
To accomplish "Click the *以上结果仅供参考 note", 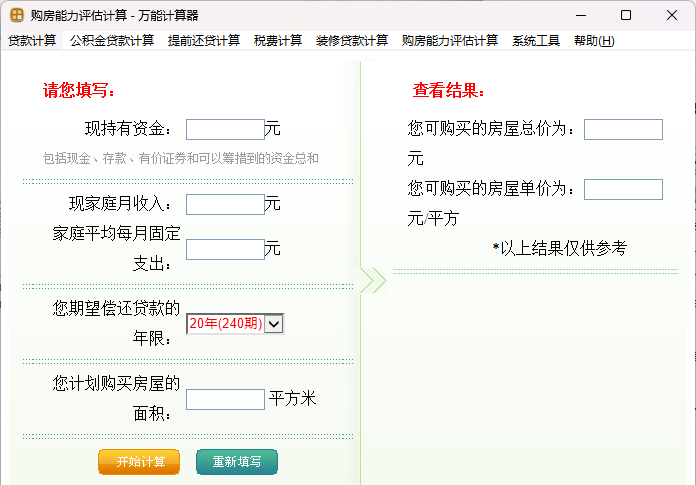I will [560, 248].
